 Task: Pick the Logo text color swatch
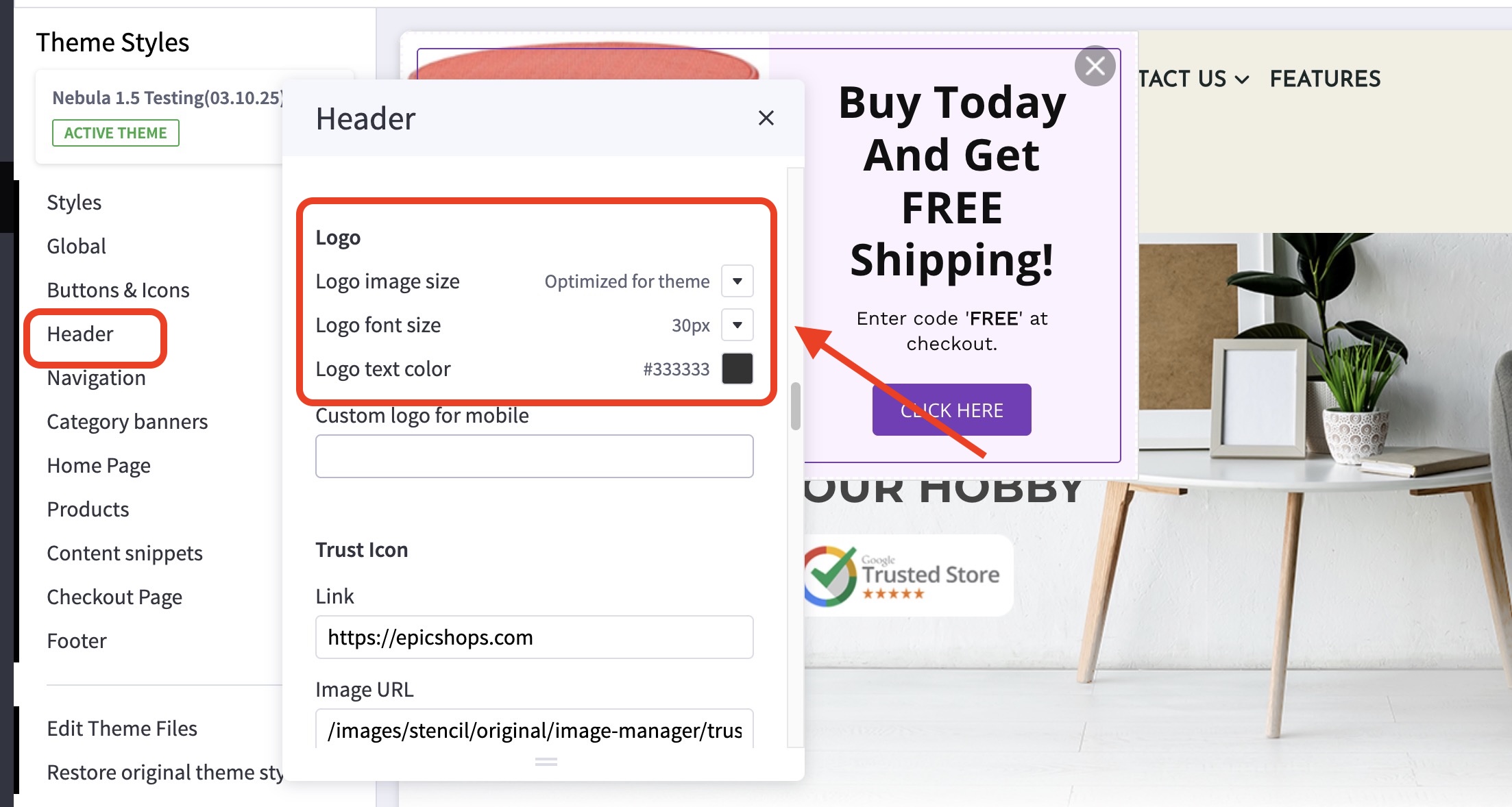pyautogui.click(x=737, y=369)
